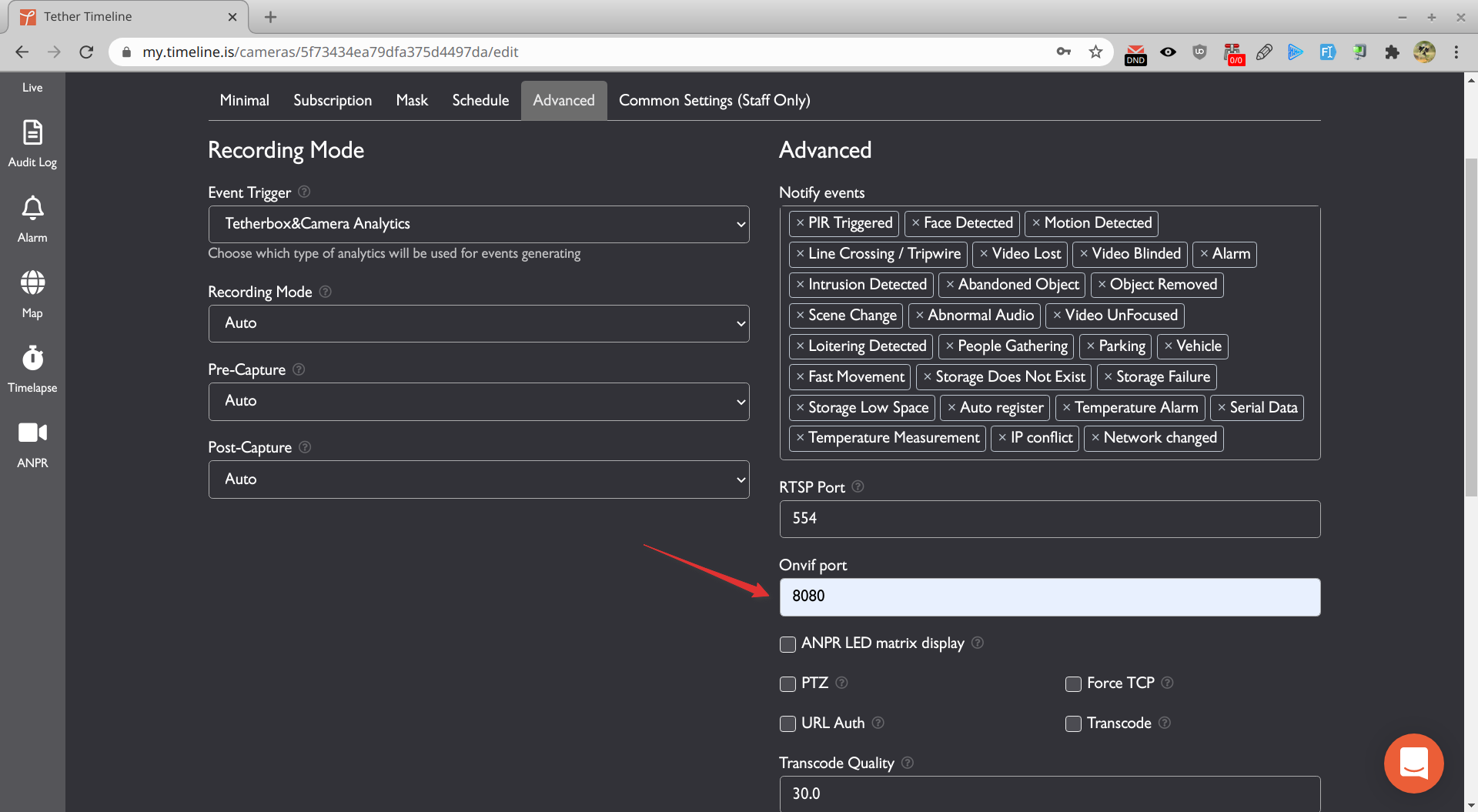Go to Live view in sidebar
Viewport: 1478px width, 812px height.
[32, 87]
